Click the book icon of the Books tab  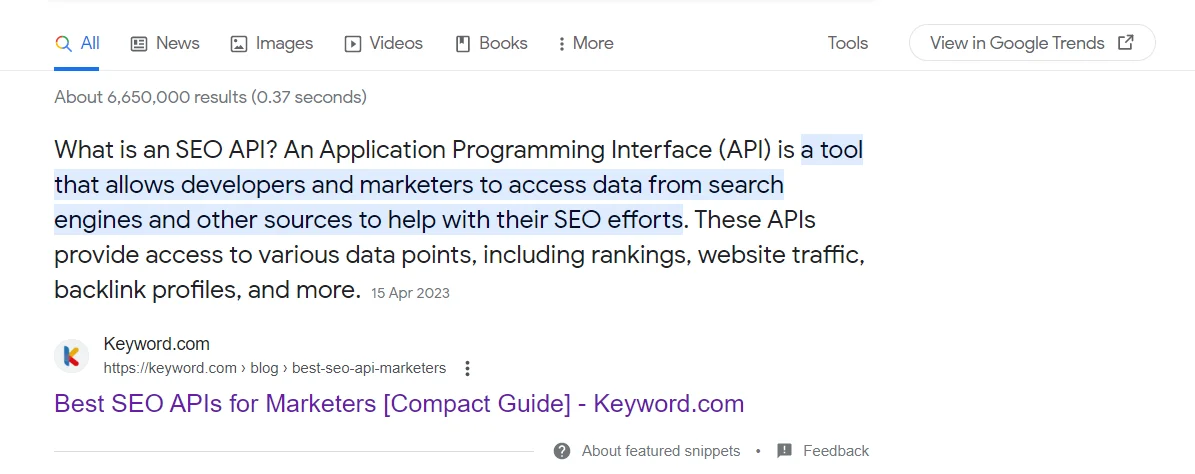point(463,44)
